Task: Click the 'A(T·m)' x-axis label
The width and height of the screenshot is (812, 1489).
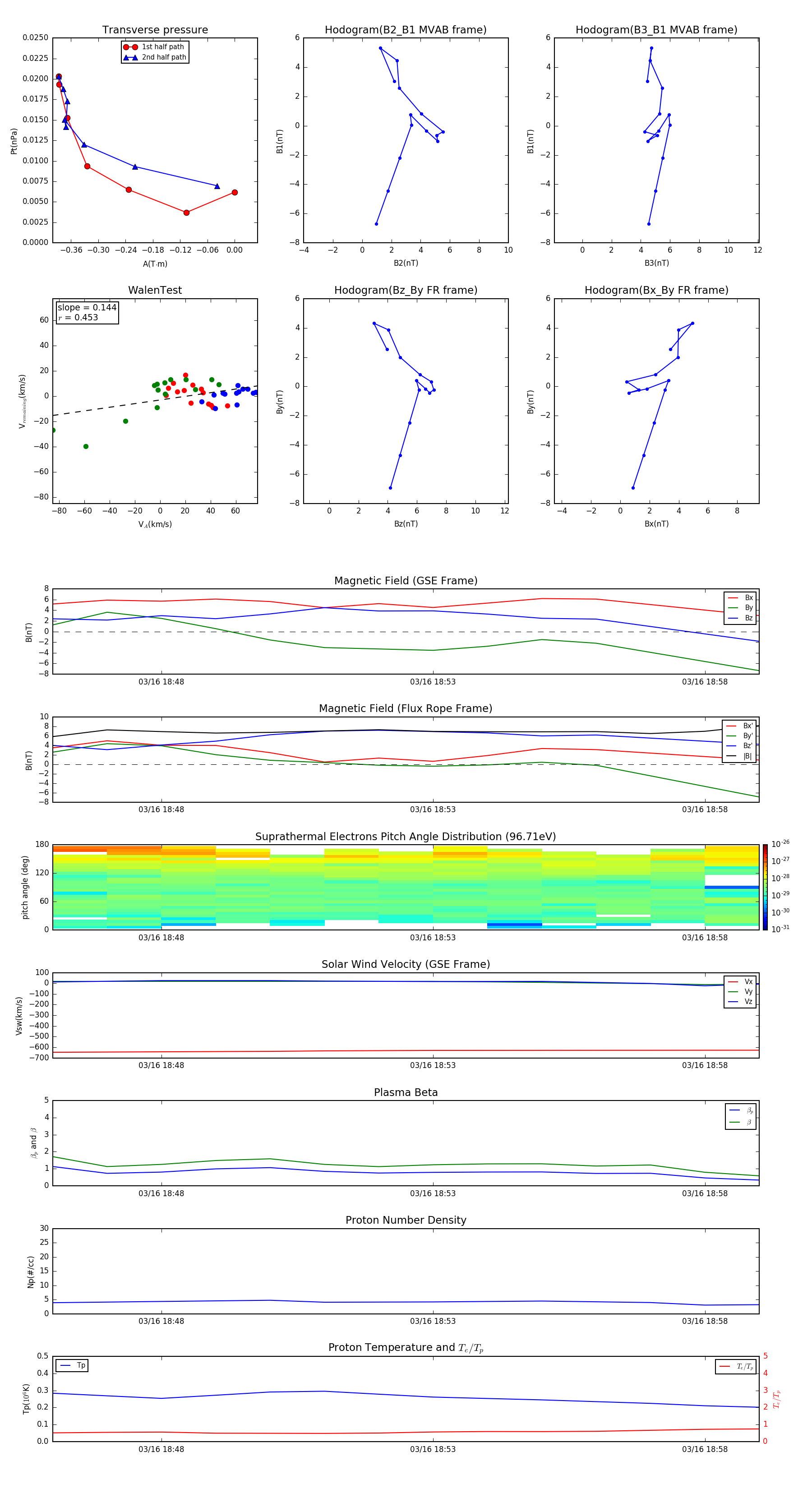Action: [155, 264]
